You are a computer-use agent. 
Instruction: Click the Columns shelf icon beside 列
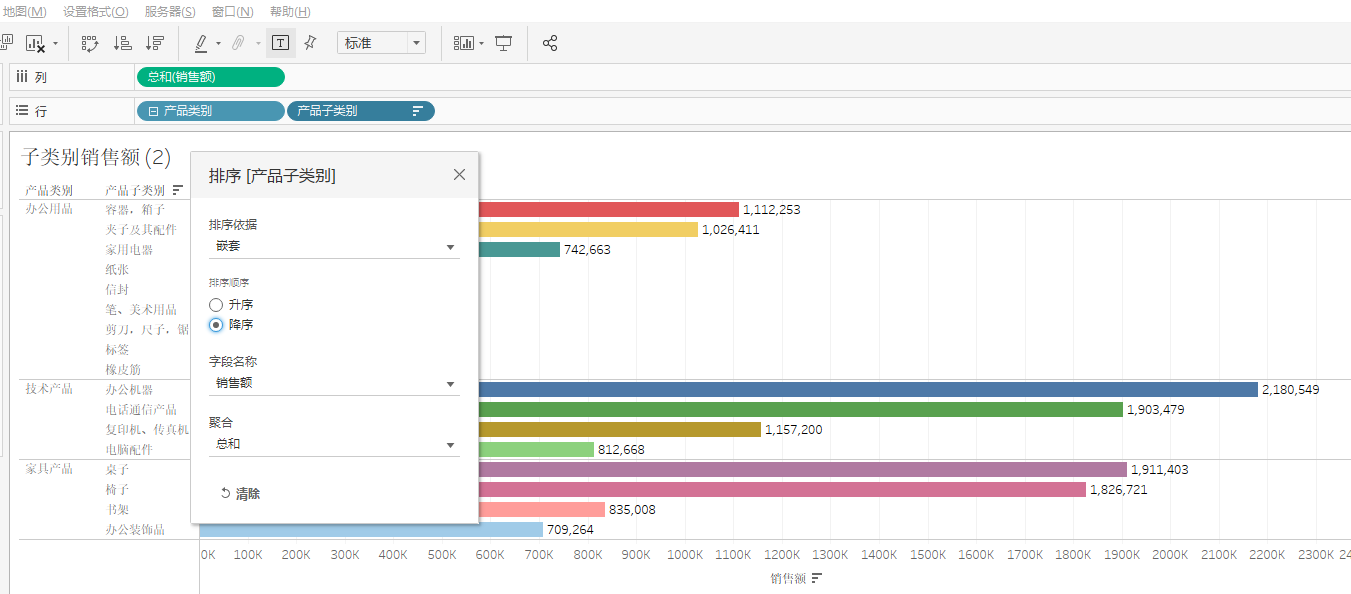22,76
